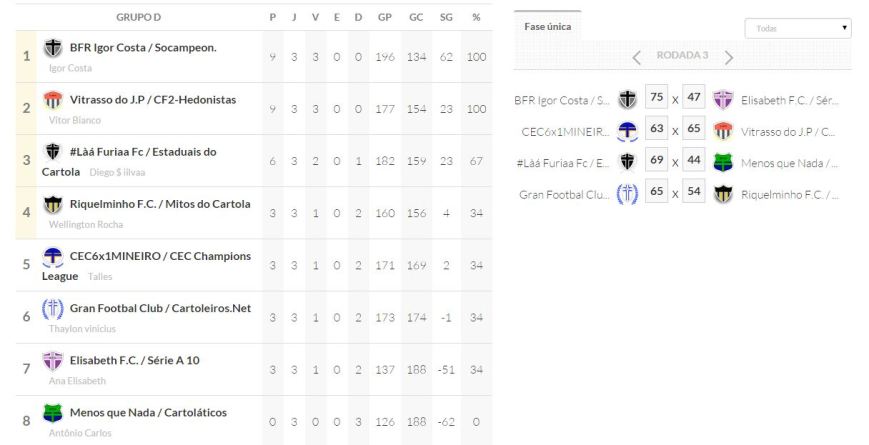Click #Làá Furiaa Fc crest in standings
Viewport: 869px width, 445px height.
[53, 152]
